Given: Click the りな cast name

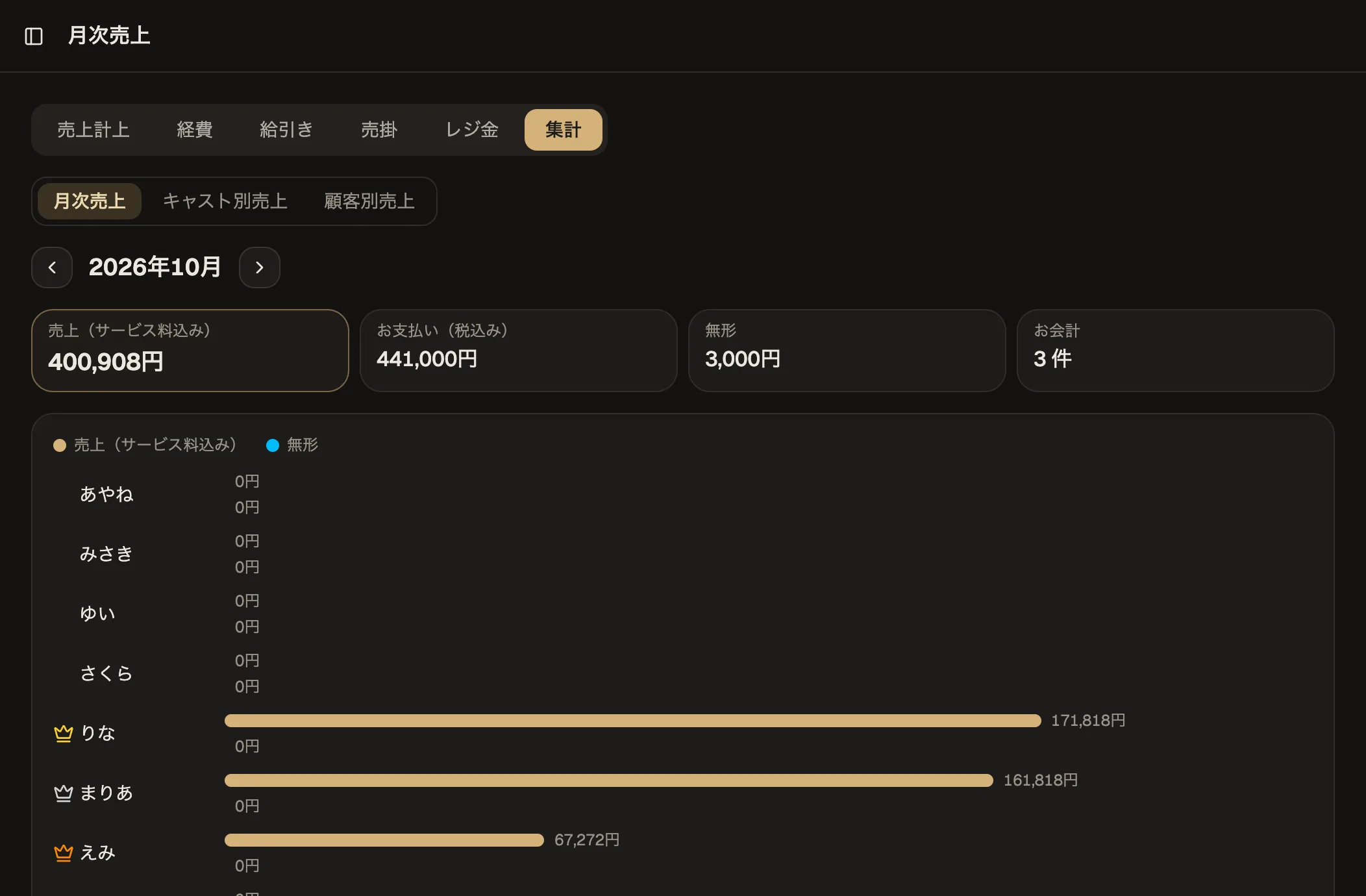Looking at the screenshot, I should 97,734.
